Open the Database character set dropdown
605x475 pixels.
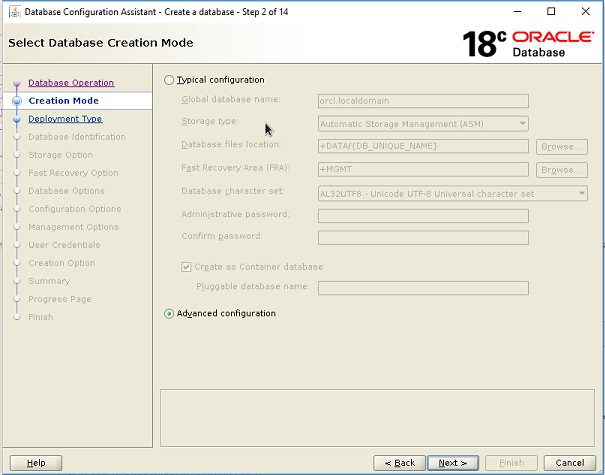tap(453, 194)
